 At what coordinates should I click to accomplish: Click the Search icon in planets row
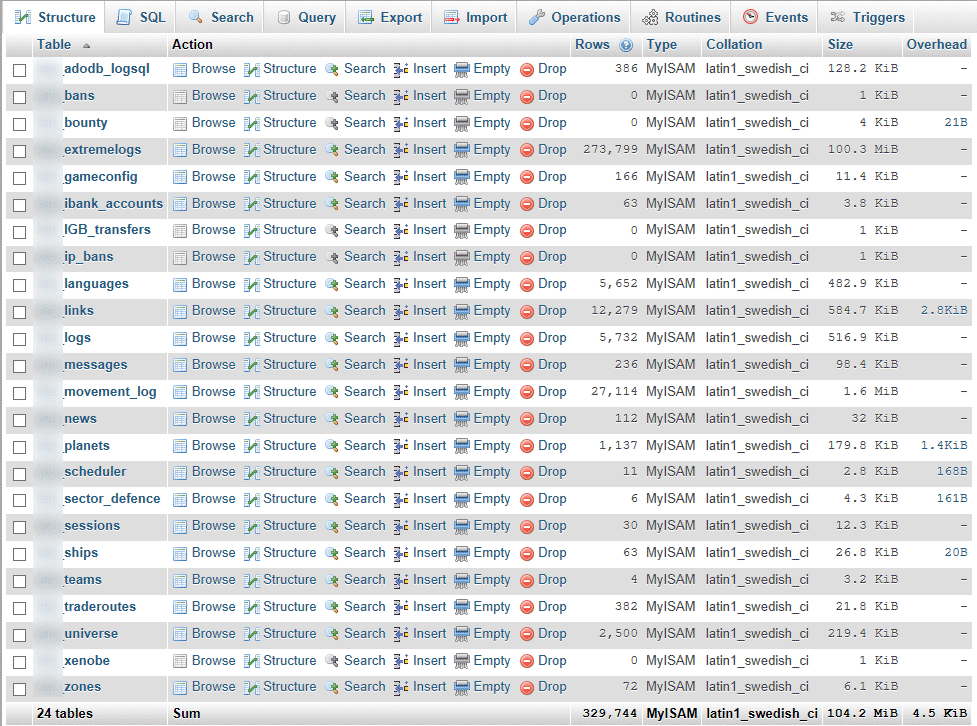(x=332, y=447)
